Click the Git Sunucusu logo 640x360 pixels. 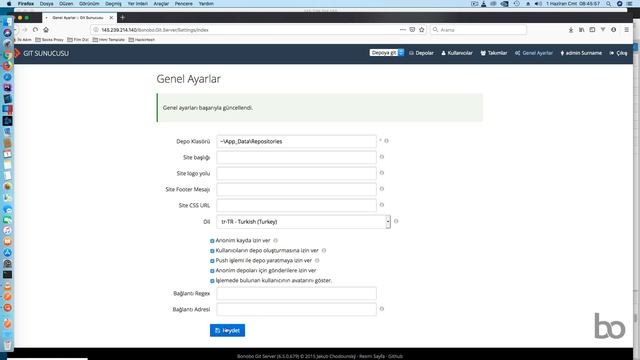pyautogui.click(x=42, y=53)
